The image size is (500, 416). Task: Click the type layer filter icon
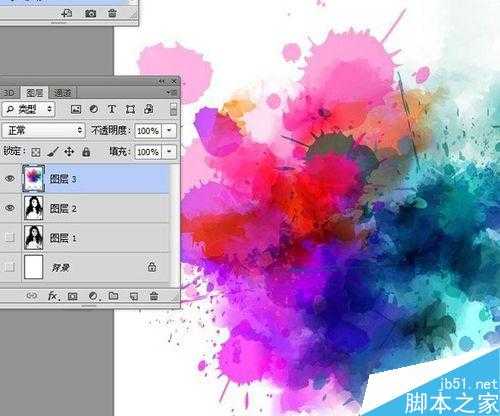pyautogui.click(x=112, y=109)
